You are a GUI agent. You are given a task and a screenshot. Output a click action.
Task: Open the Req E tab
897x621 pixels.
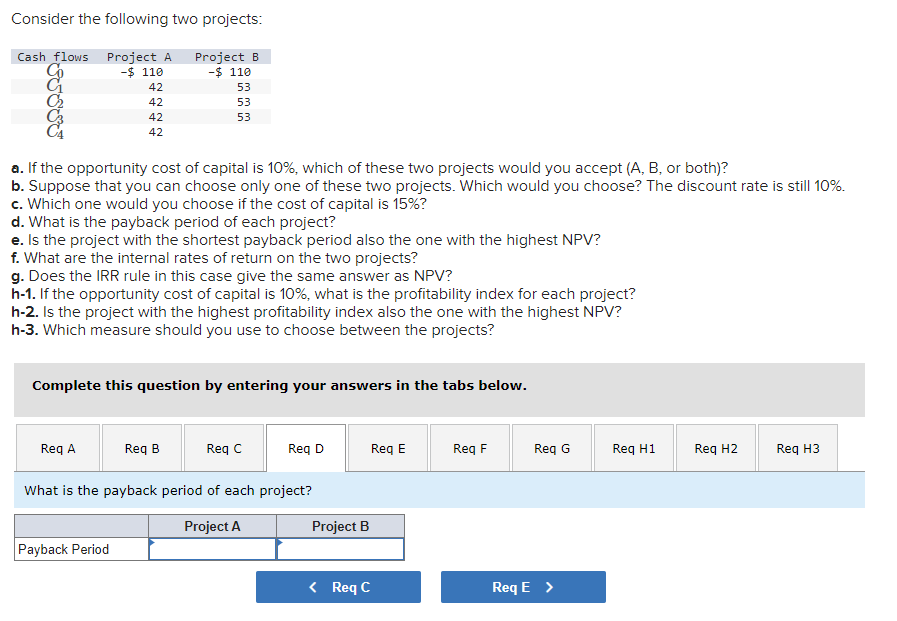click(x=387, y=447)
